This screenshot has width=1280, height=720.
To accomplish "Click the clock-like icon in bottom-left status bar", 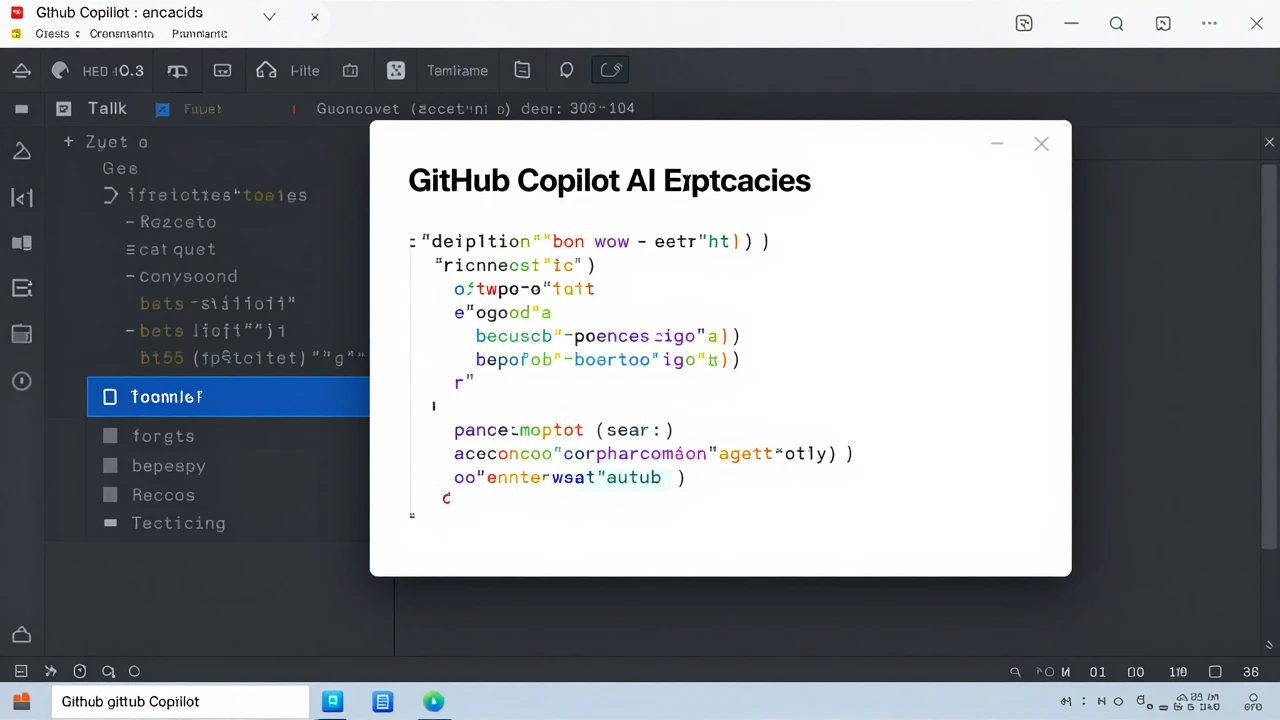I will pyautogui.click(x=80, y=672).
